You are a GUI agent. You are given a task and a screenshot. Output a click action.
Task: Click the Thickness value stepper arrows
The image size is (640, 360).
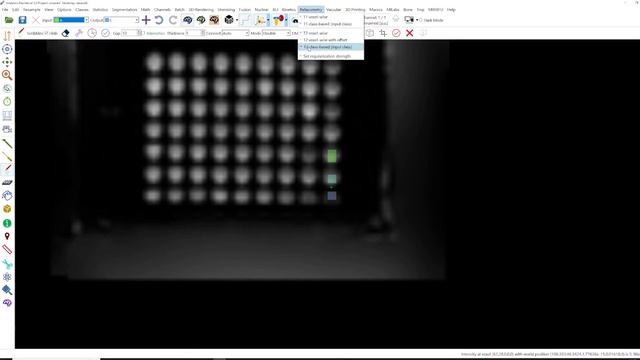[x=203, y=33]
